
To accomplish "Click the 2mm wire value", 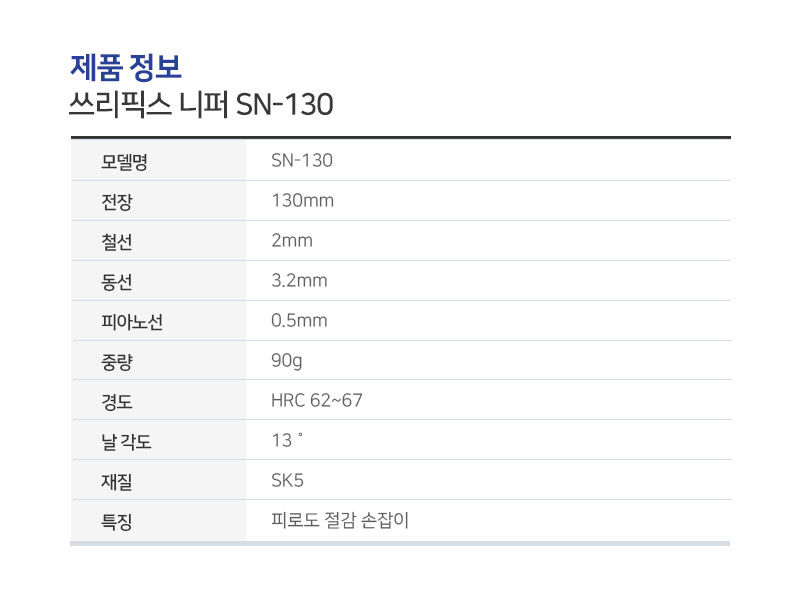I will coord(292,240).
